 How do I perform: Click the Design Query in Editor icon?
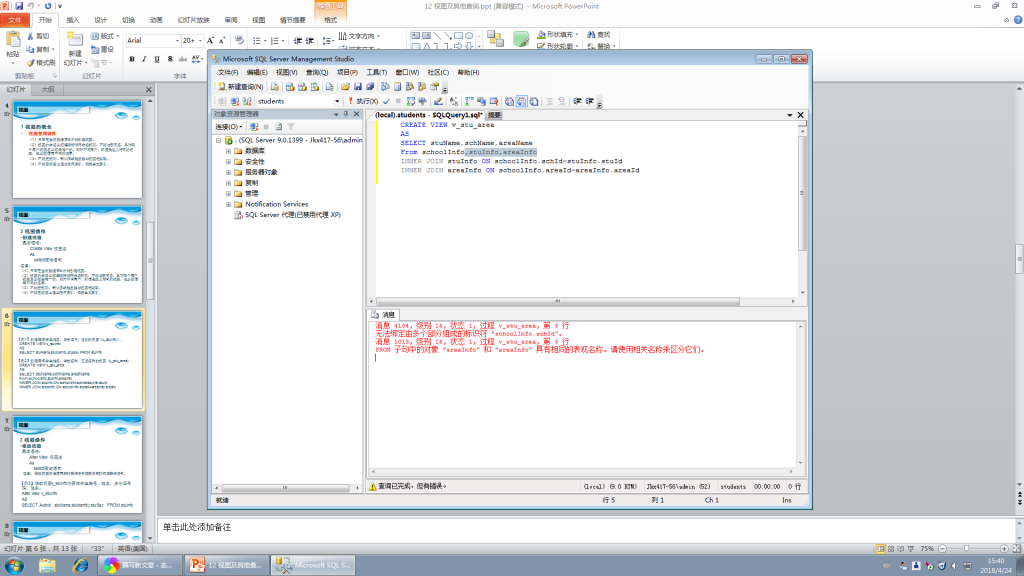pos(438,101)
